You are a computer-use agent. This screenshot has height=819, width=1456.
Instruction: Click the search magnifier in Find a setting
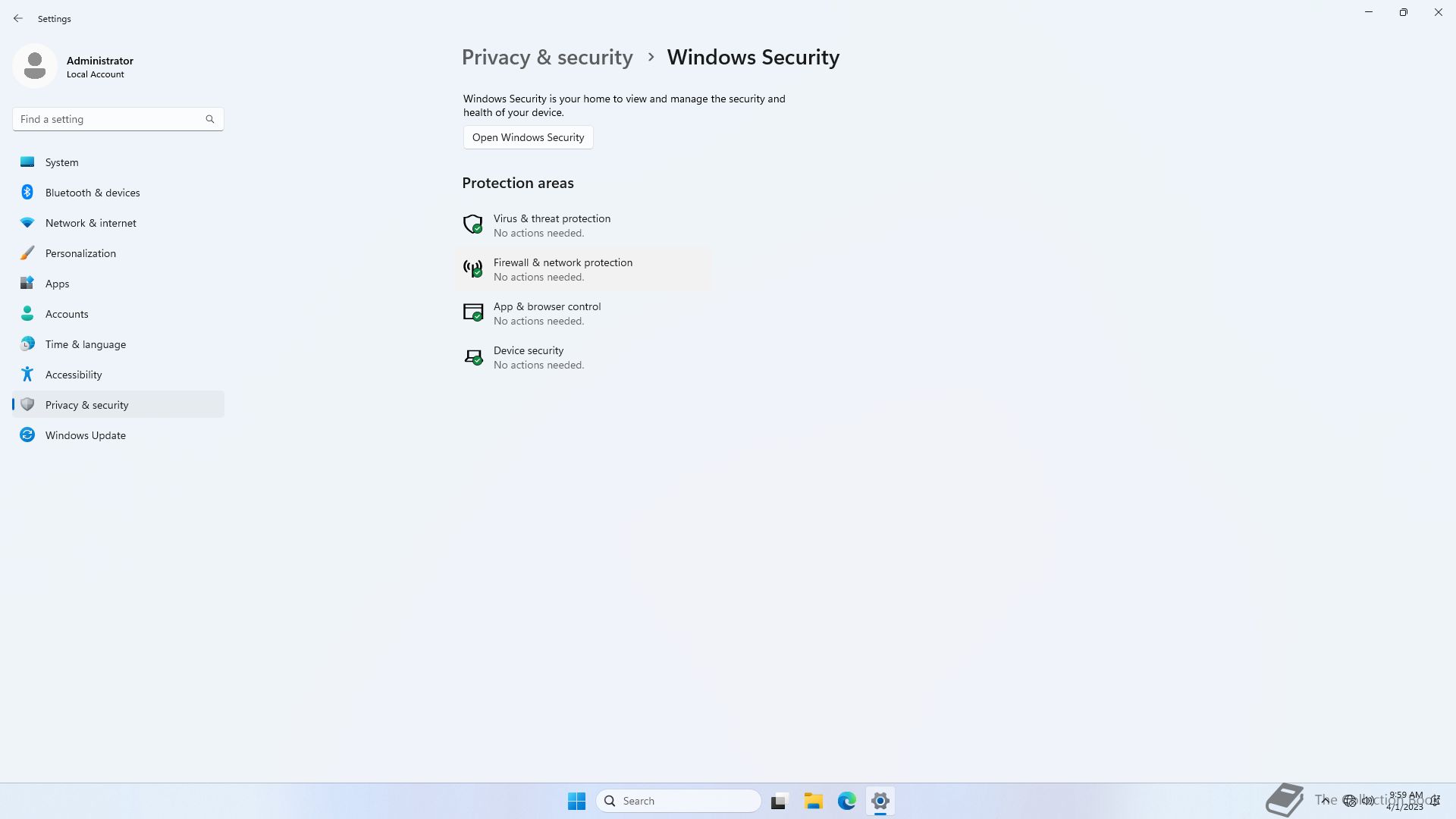click(x=210, y=119)
